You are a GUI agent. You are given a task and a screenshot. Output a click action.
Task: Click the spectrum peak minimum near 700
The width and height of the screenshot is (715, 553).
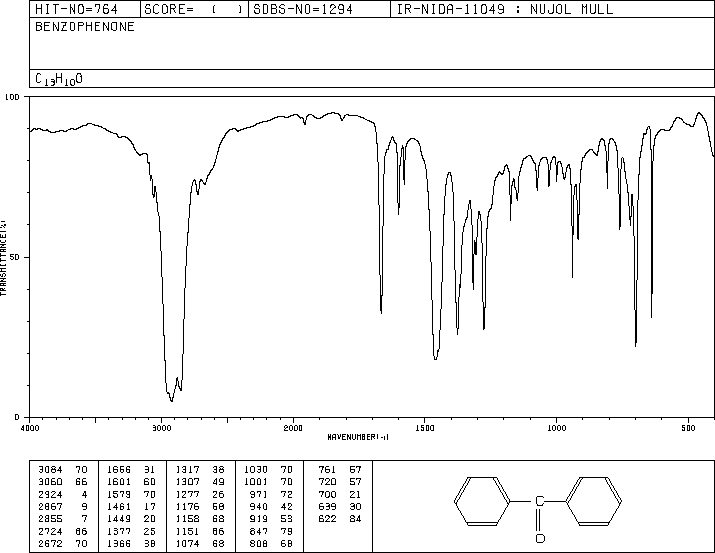point(636,345)
